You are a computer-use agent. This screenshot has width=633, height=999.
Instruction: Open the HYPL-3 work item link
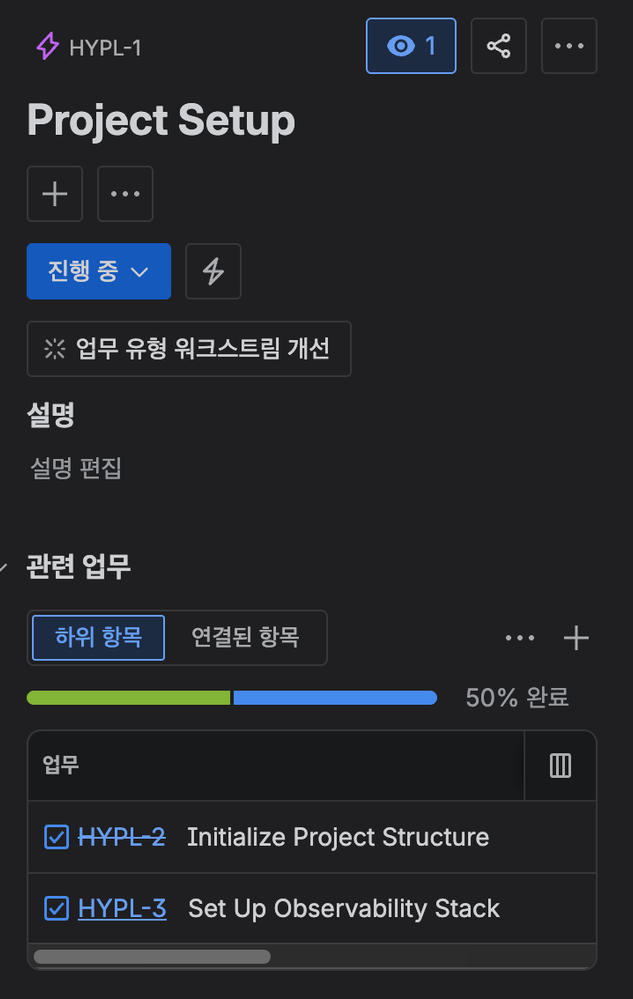click(123, 908)
